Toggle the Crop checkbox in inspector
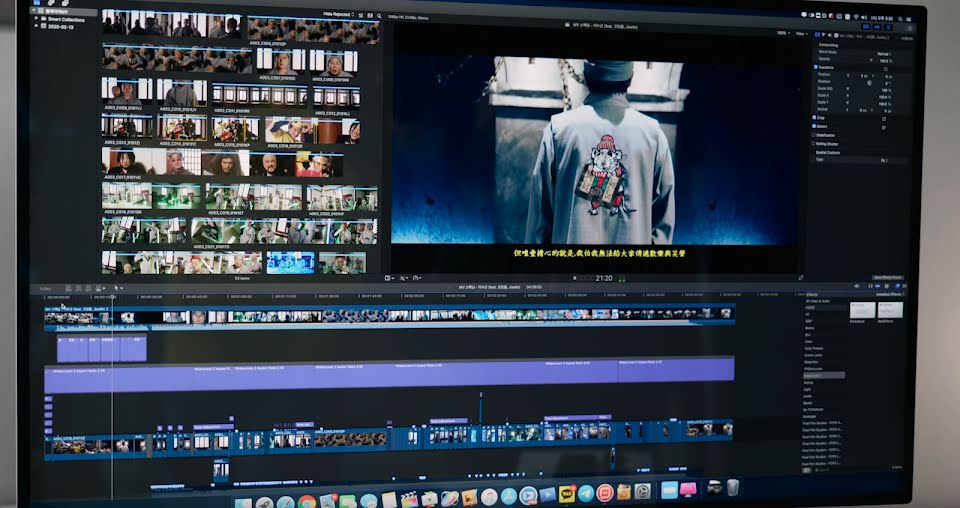Screen dimensions: 960x508 pos(814,118)
